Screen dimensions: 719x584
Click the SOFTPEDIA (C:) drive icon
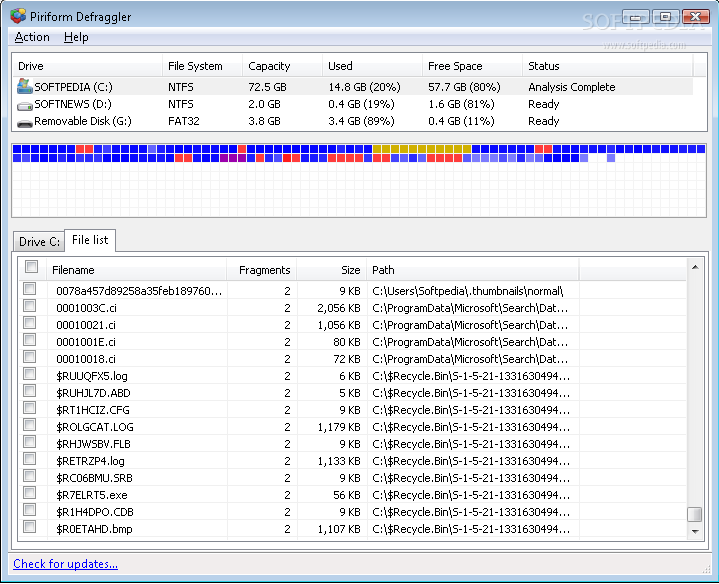[24, 86]
